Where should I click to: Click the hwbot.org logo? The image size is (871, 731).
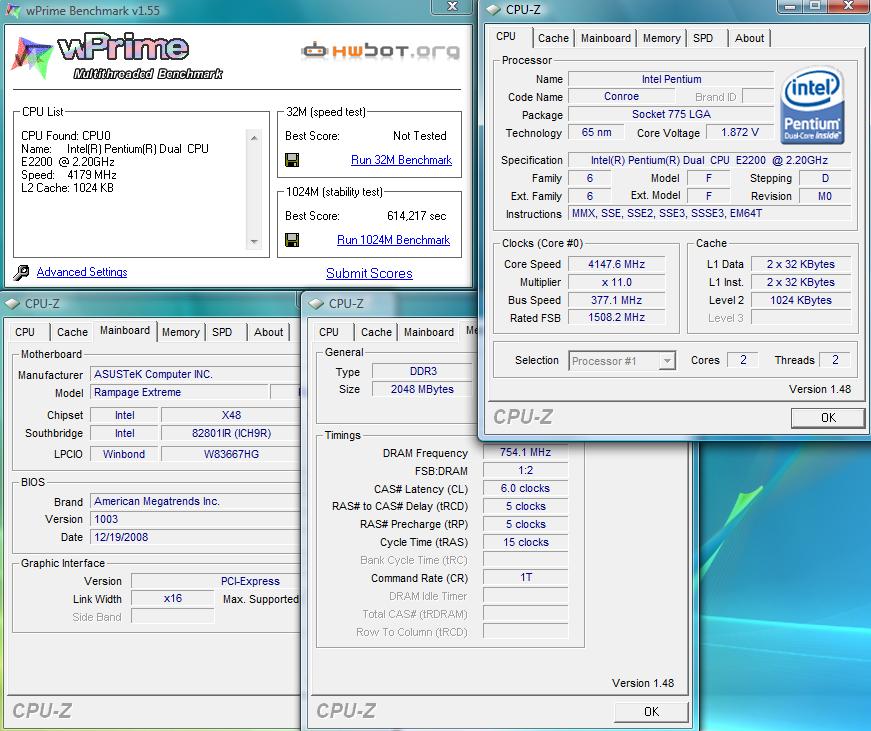point(381,51)
